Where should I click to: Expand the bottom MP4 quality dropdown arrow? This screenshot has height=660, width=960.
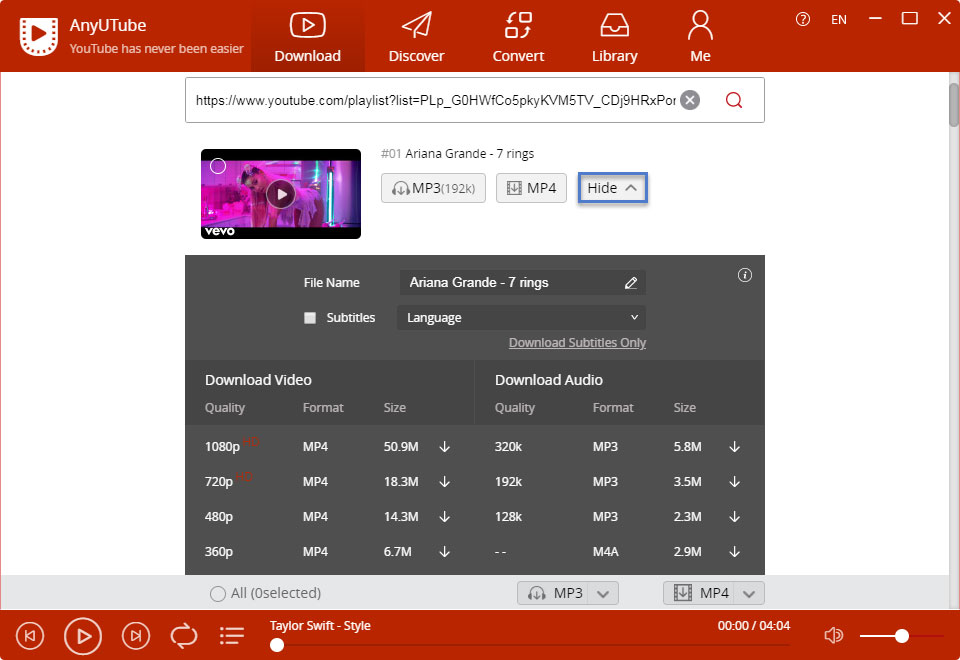[x=749, y=593]
